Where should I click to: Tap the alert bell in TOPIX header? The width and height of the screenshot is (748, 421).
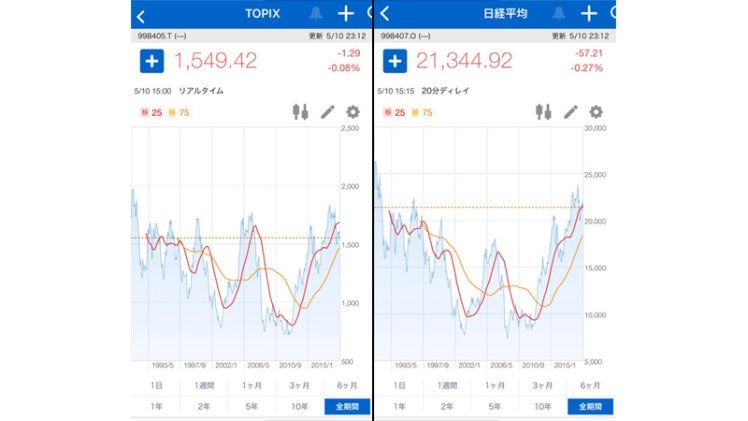tap(315, 13)
